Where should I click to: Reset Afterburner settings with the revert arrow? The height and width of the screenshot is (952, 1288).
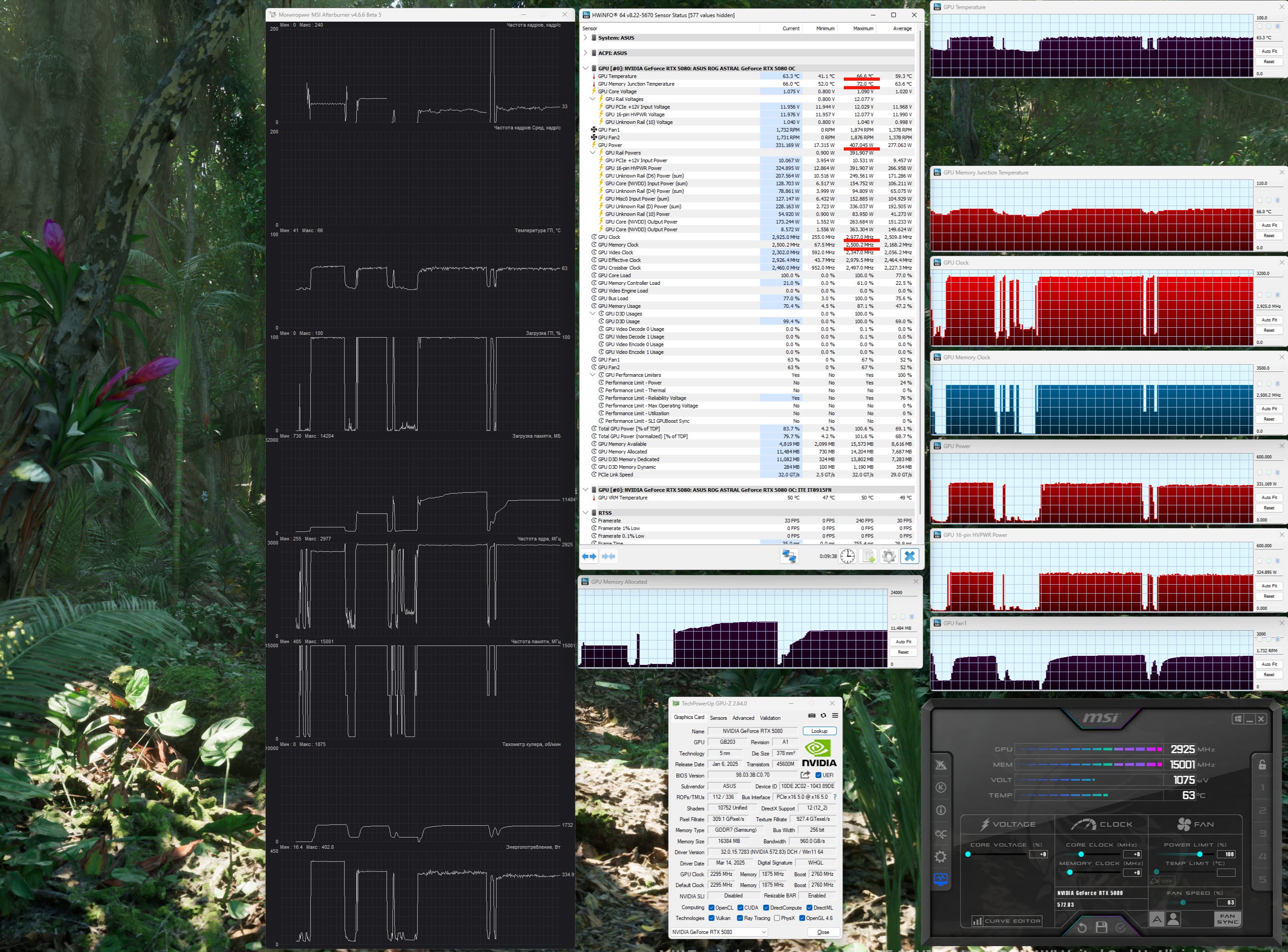[1081, 927]
